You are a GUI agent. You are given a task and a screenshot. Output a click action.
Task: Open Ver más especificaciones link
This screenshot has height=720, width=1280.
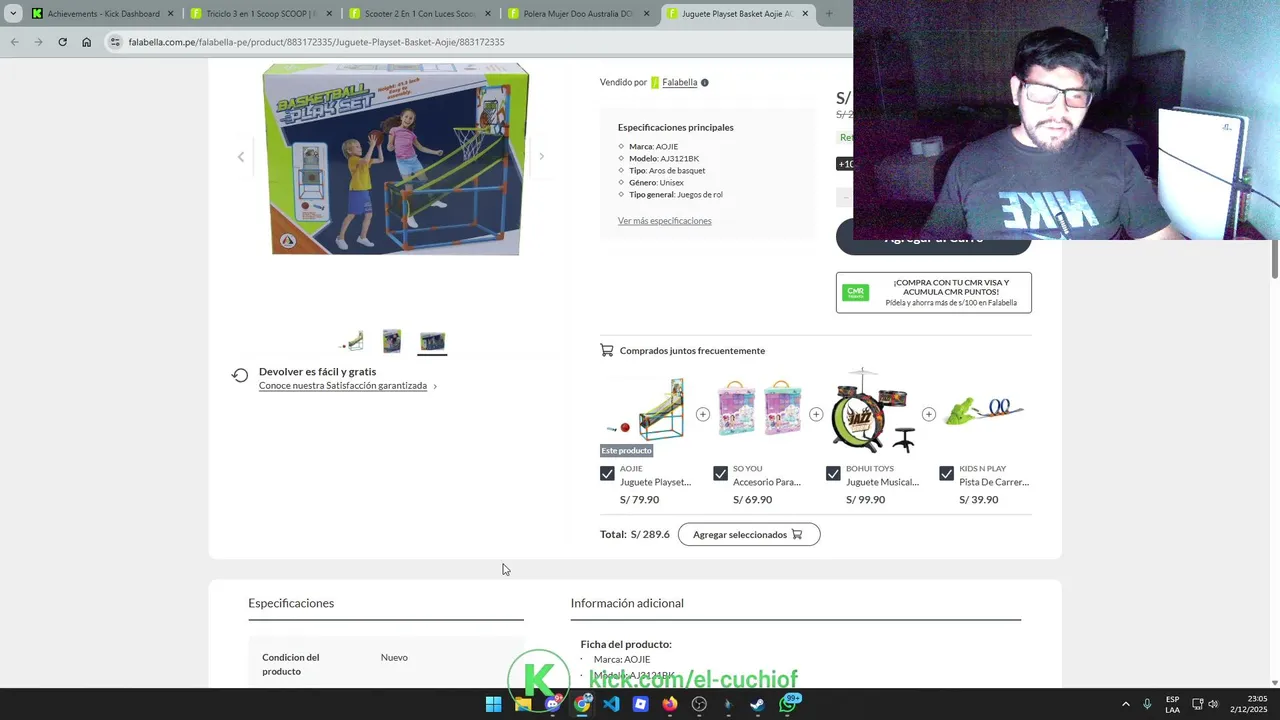(x=664, y=221)
